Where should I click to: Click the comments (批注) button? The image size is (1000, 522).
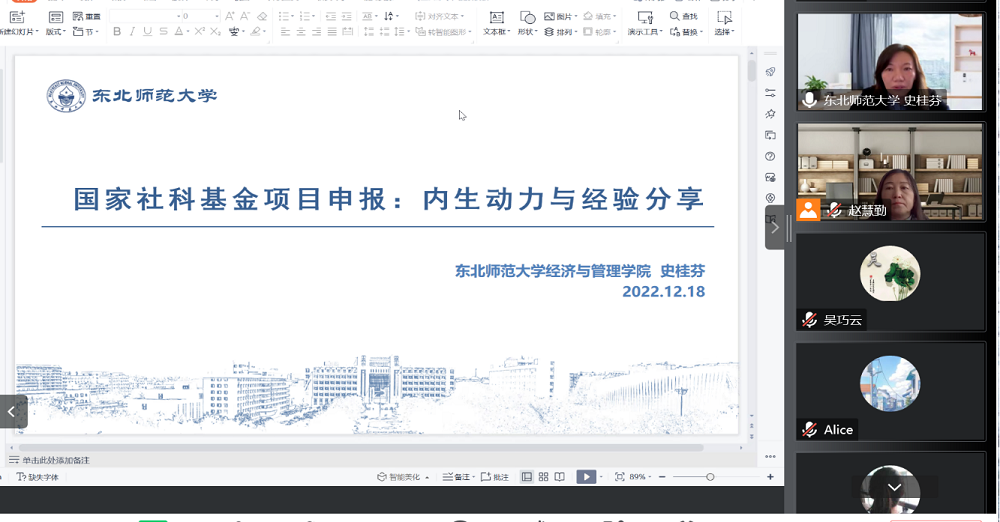tap(495, 477)
